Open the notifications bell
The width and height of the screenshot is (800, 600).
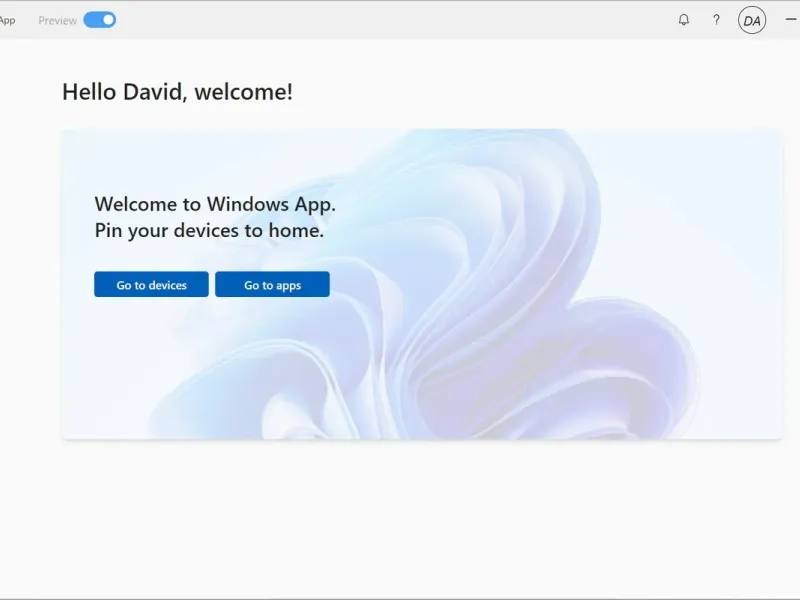point(684,20)
